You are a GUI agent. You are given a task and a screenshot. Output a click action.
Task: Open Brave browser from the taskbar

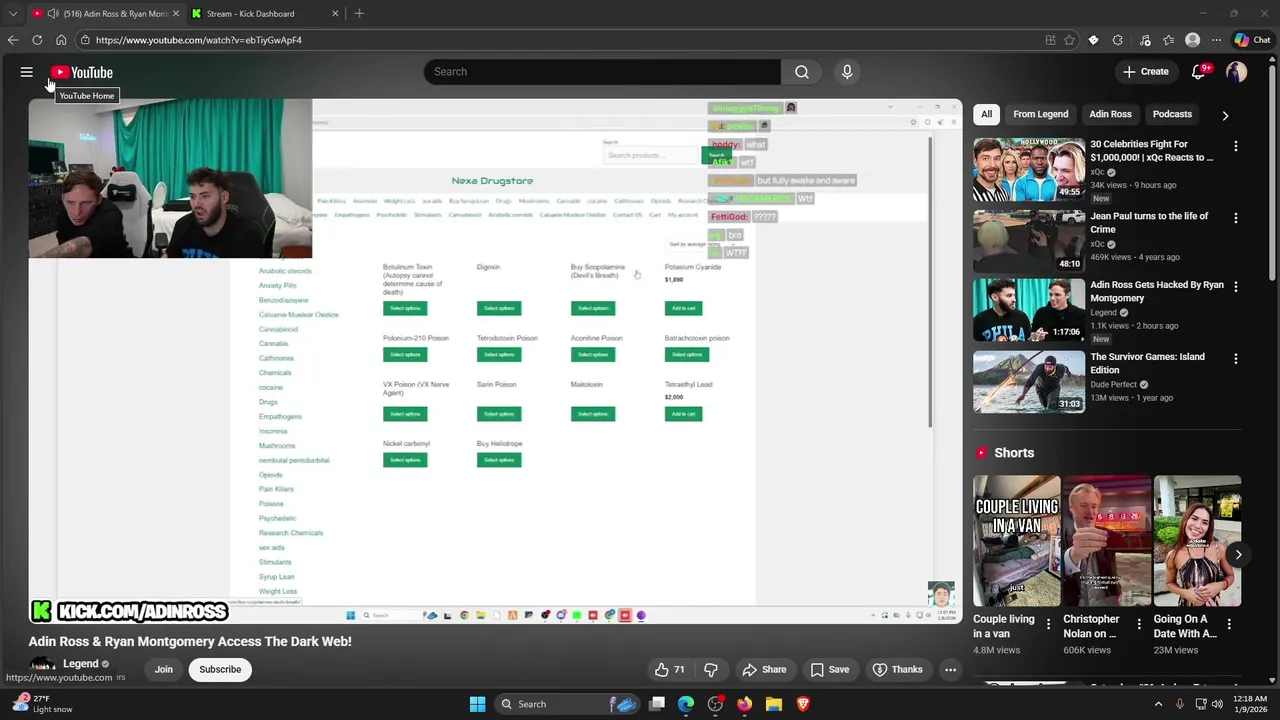802,704
